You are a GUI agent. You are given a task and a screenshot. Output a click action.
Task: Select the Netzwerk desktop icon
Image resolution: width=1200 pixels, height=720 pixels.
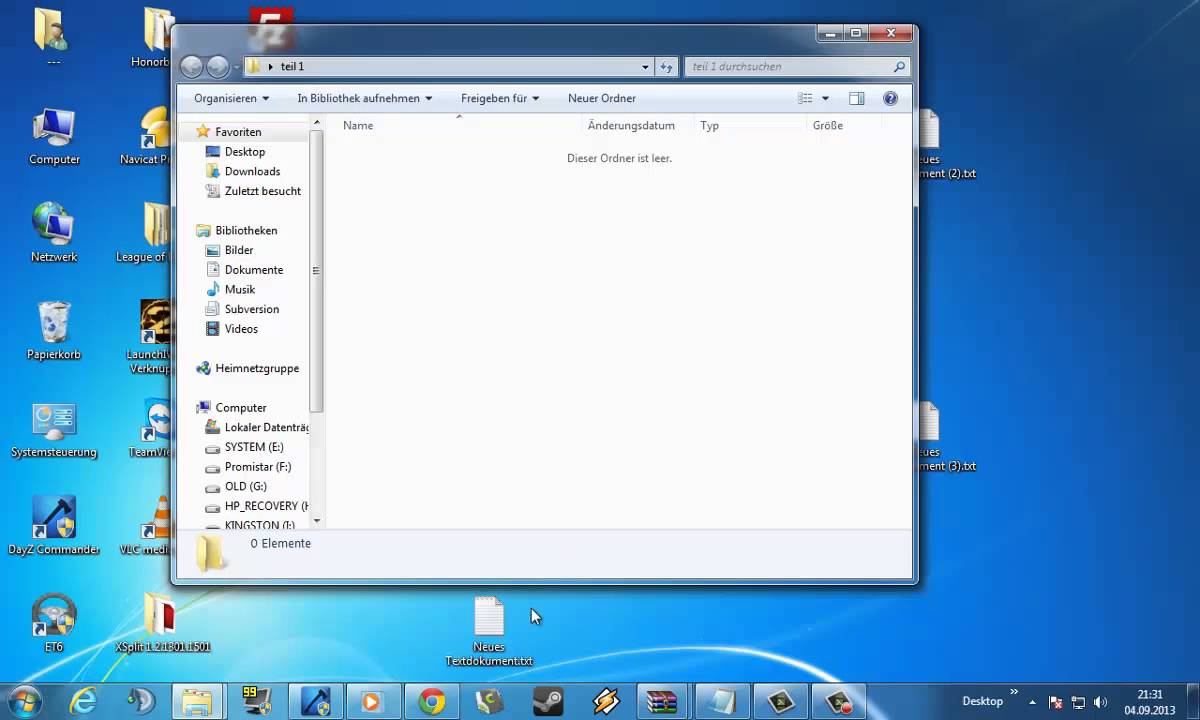(54, 232)
